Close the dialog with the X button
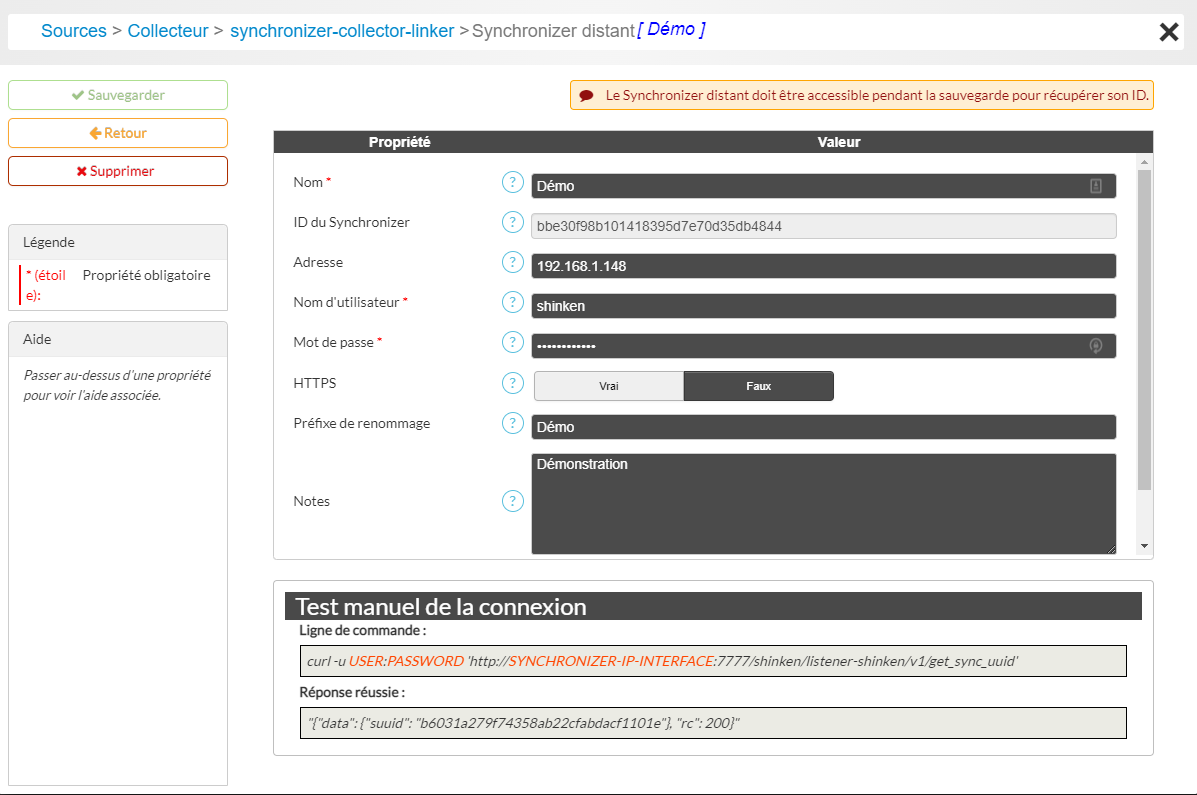This screenshot has height=795, width=1197. (x=1168, y=32)
